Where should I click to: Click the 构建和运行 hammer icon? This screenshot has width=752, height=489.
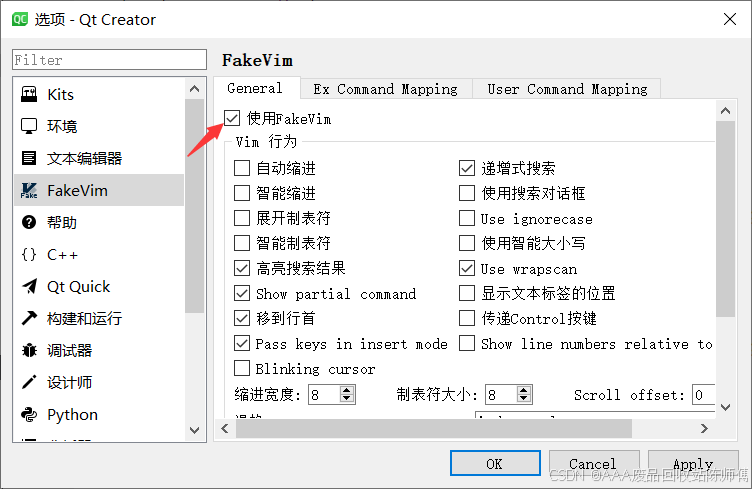click(29, 318)
